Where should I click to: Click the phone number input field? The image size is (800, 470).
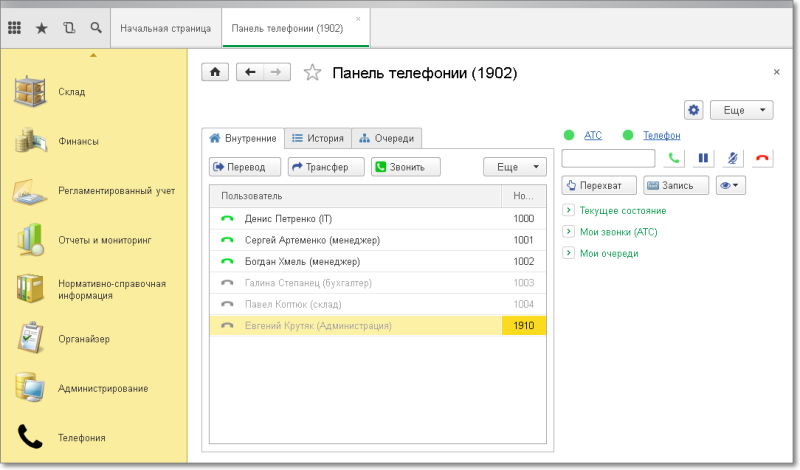click(x=608, y=158)
